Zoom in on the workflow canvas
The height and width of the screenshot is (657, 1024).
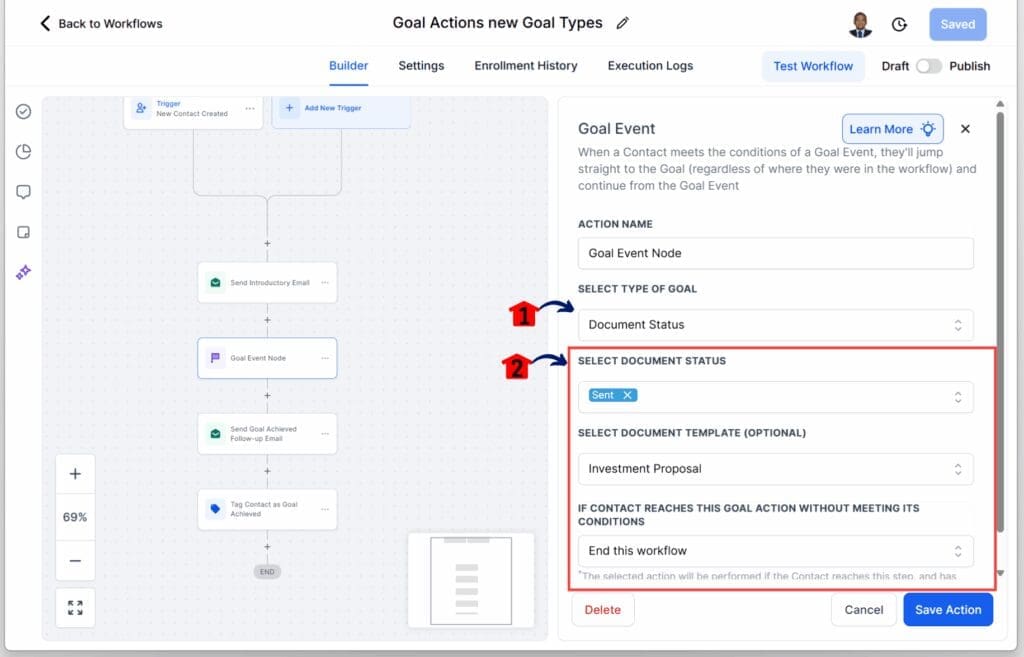pos(75,474)
